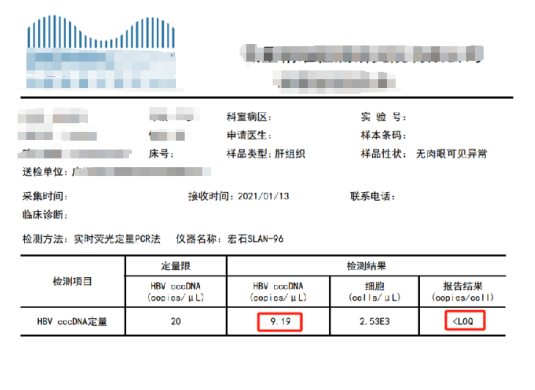Click the 联系电话 label
535x390 pixels.
coord(372,196)
